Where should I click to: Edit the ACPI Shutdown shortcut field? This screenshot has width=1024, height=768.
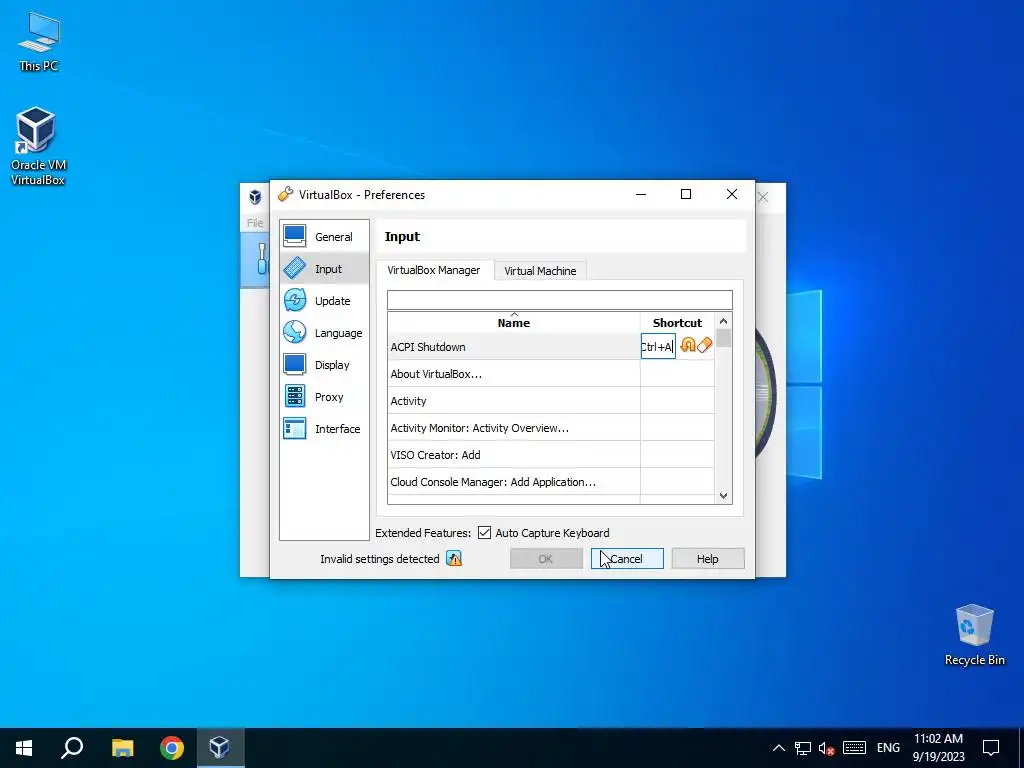pos(658,346)
